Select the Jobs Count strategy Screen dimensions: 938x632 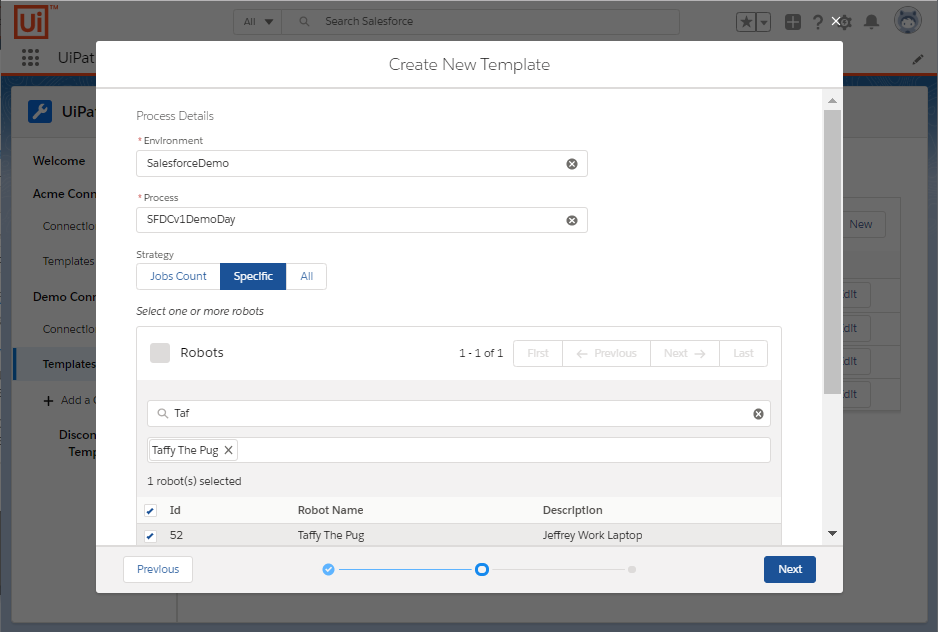tap(178, 277)
